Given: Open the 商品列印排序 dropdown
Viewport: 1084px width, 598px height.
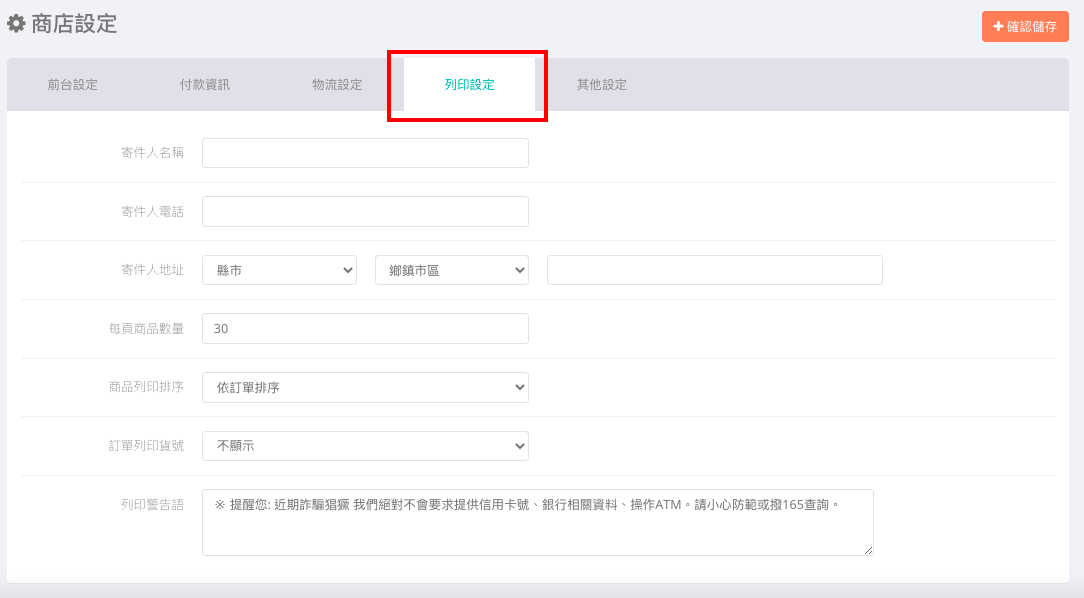Looking at the screenshot, I should [365, 387].
